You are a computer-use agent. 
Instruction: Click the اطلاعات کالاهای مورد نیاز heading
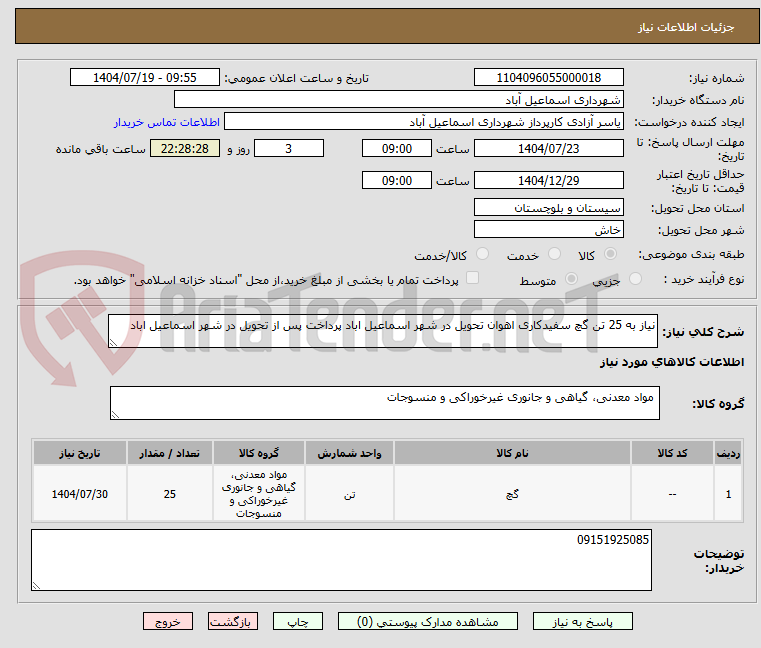click(x=672, y=362)
